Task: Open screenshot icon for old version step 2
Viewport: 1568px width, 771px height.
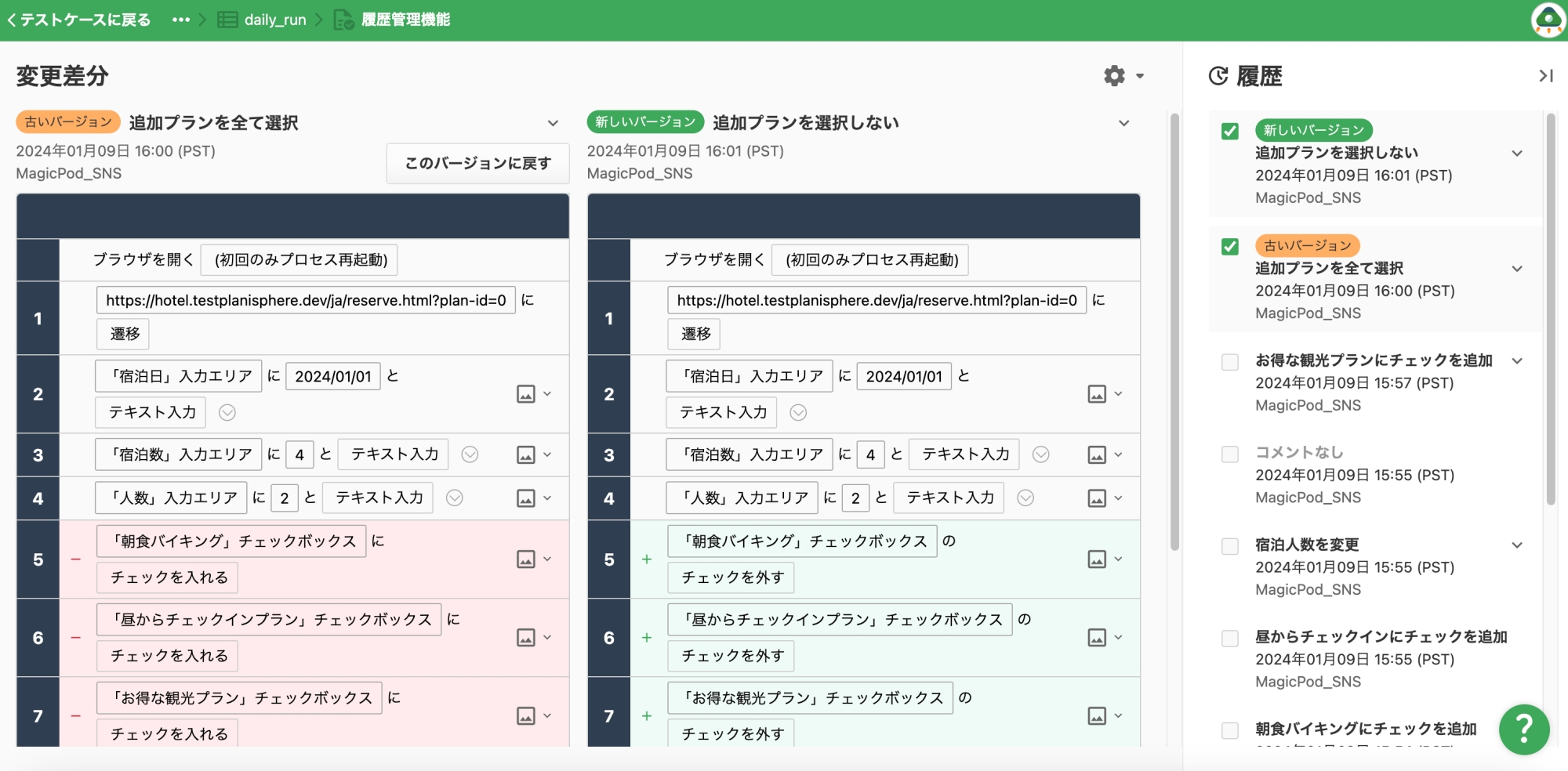Action: (x=526, y=394)
